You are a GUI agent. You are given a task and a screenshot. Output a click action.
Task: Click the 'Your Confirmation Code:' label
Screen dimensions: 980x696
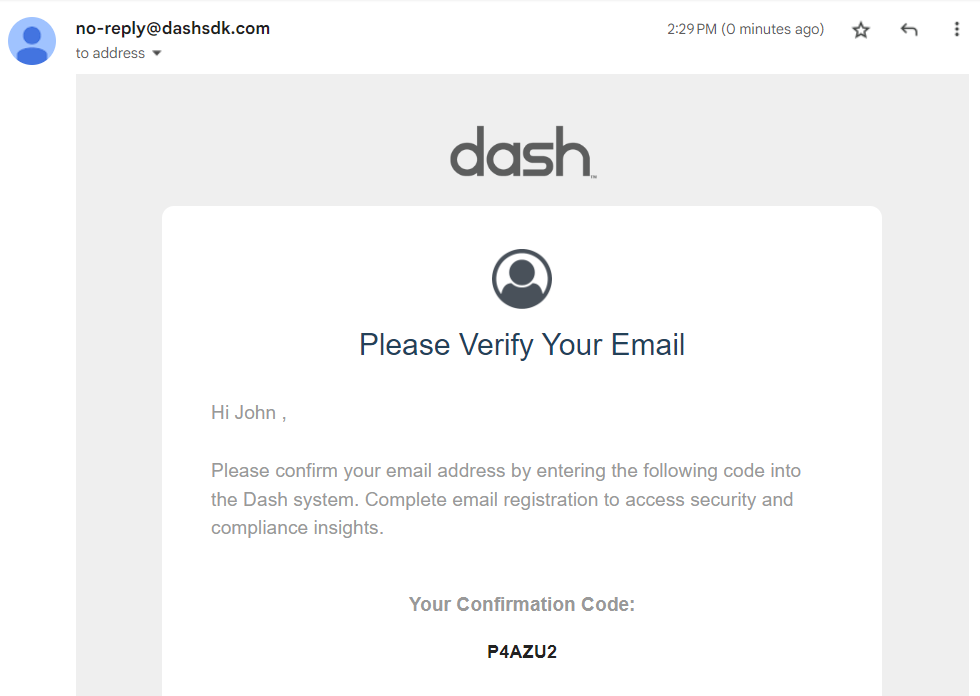tap(522, 604)
